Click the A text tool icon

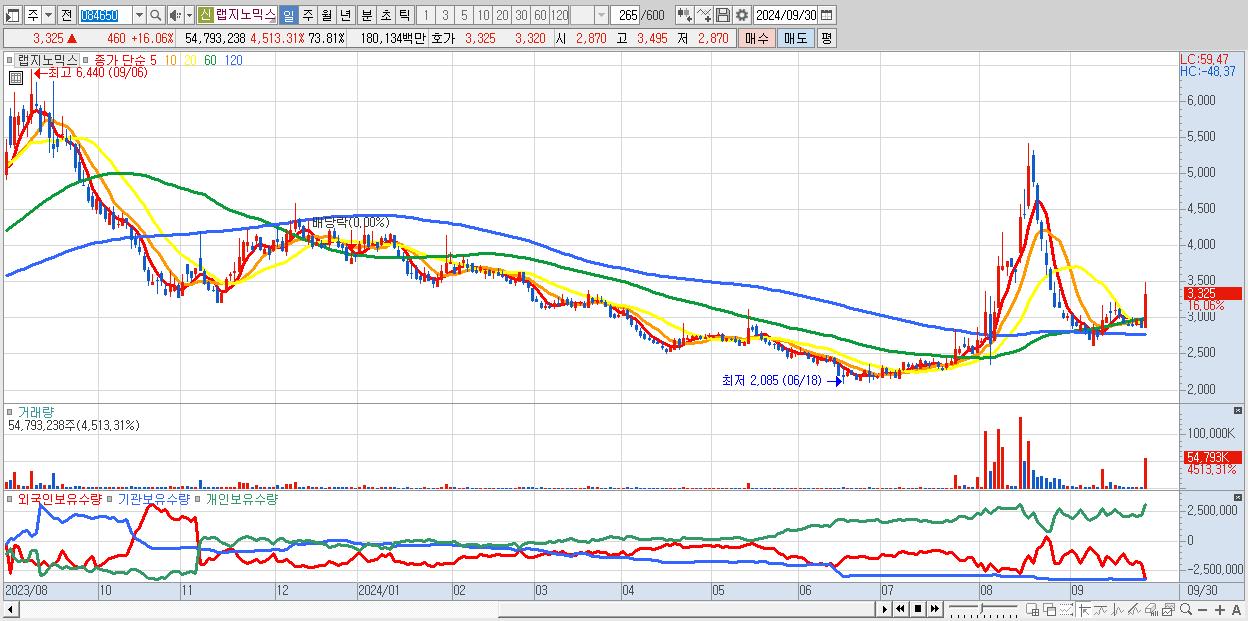click(x=1236, y=610)
